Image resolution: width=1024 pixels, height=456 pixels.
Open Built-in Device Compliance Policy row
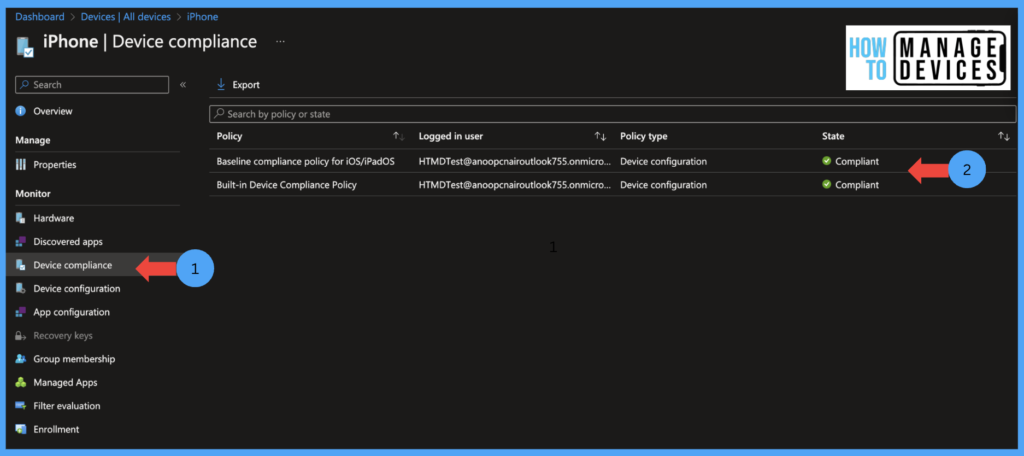point(287,185)
